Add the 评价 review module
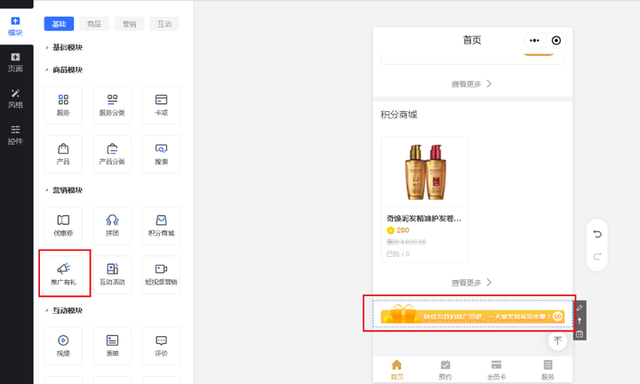This screenshot has height=384, width=640. point(161,346)
